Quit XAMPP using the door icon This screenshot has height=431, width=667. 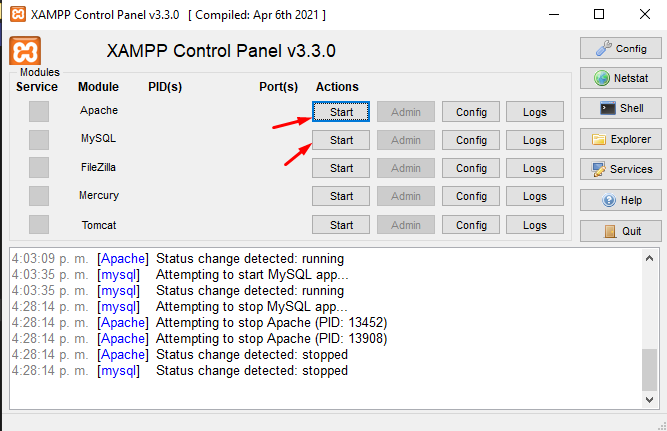(620, 230)
